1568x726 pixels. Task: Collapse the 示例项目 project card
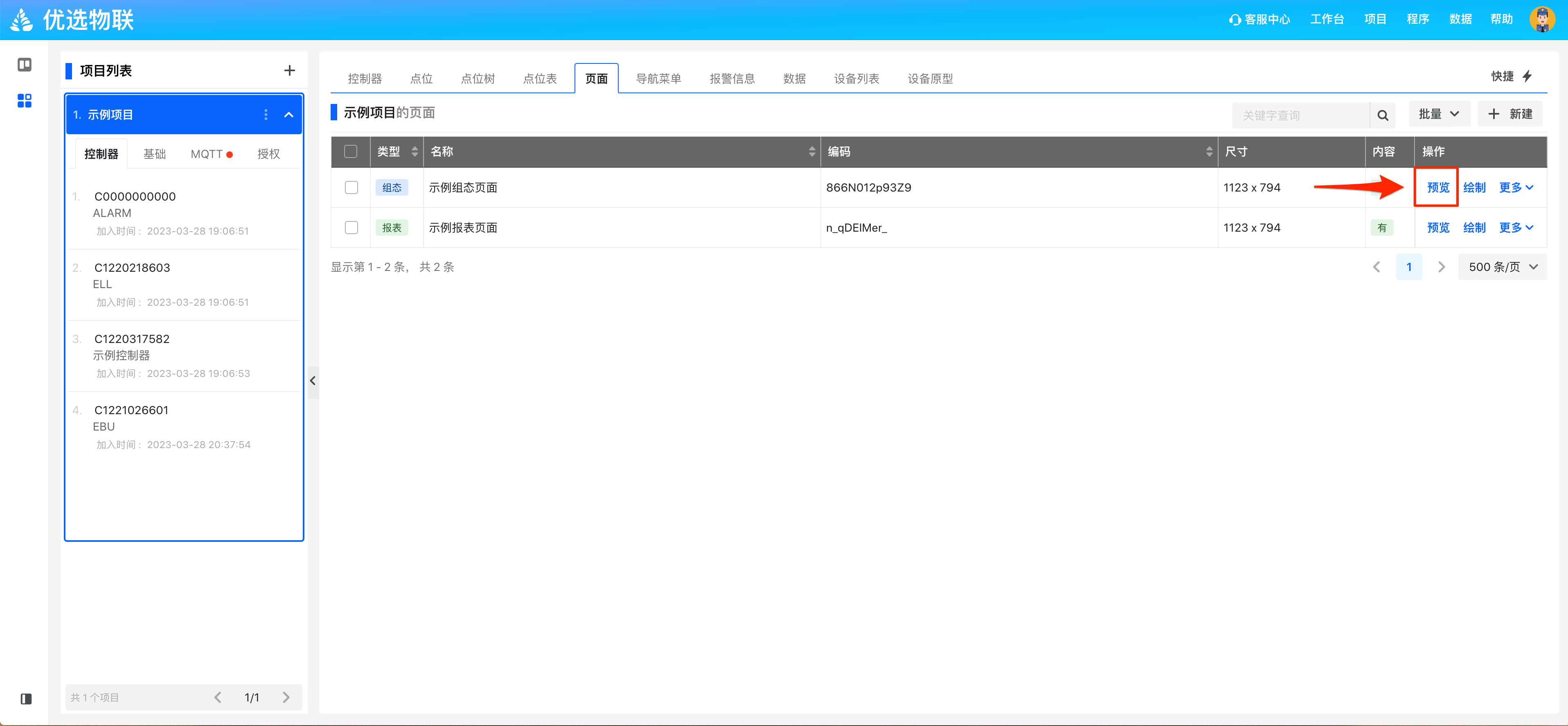click(x=289, y=115)
